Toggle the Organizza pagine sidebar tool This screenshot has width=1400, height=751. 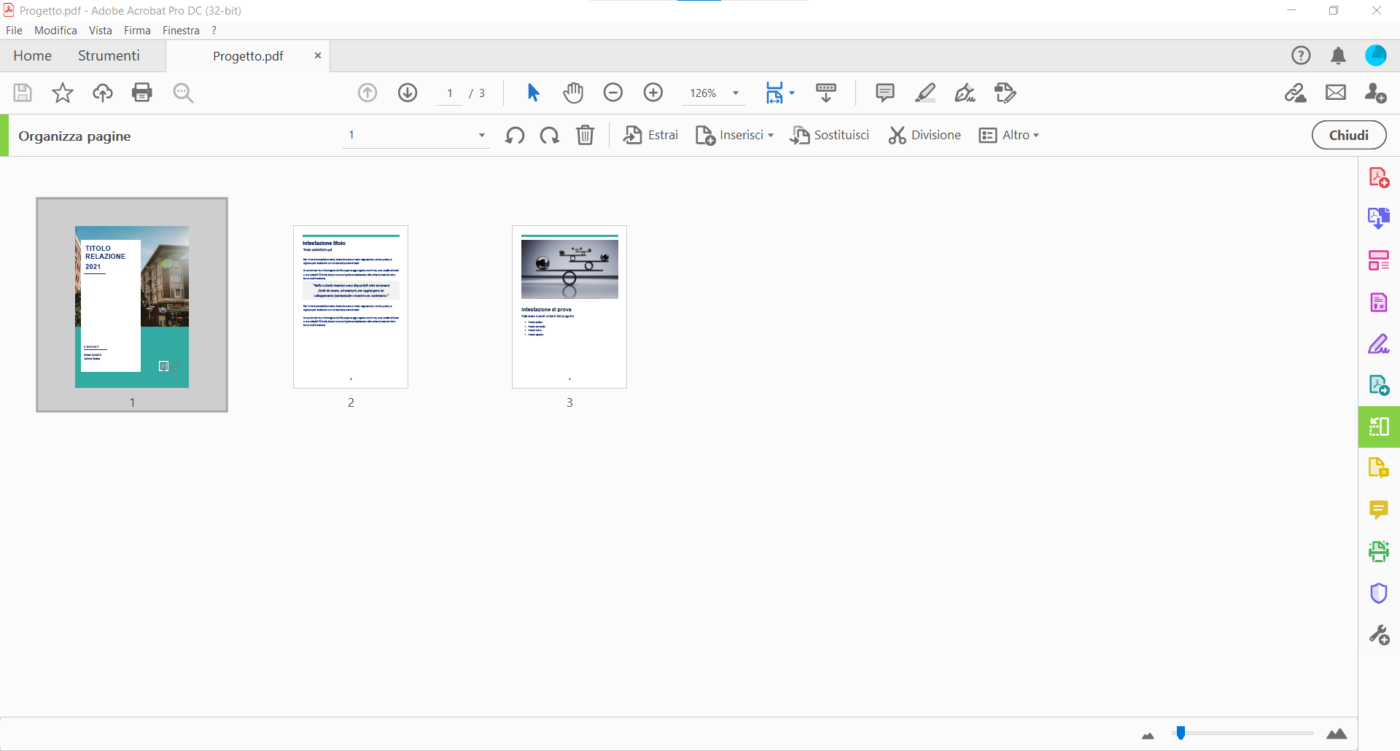click(1378, 426)
